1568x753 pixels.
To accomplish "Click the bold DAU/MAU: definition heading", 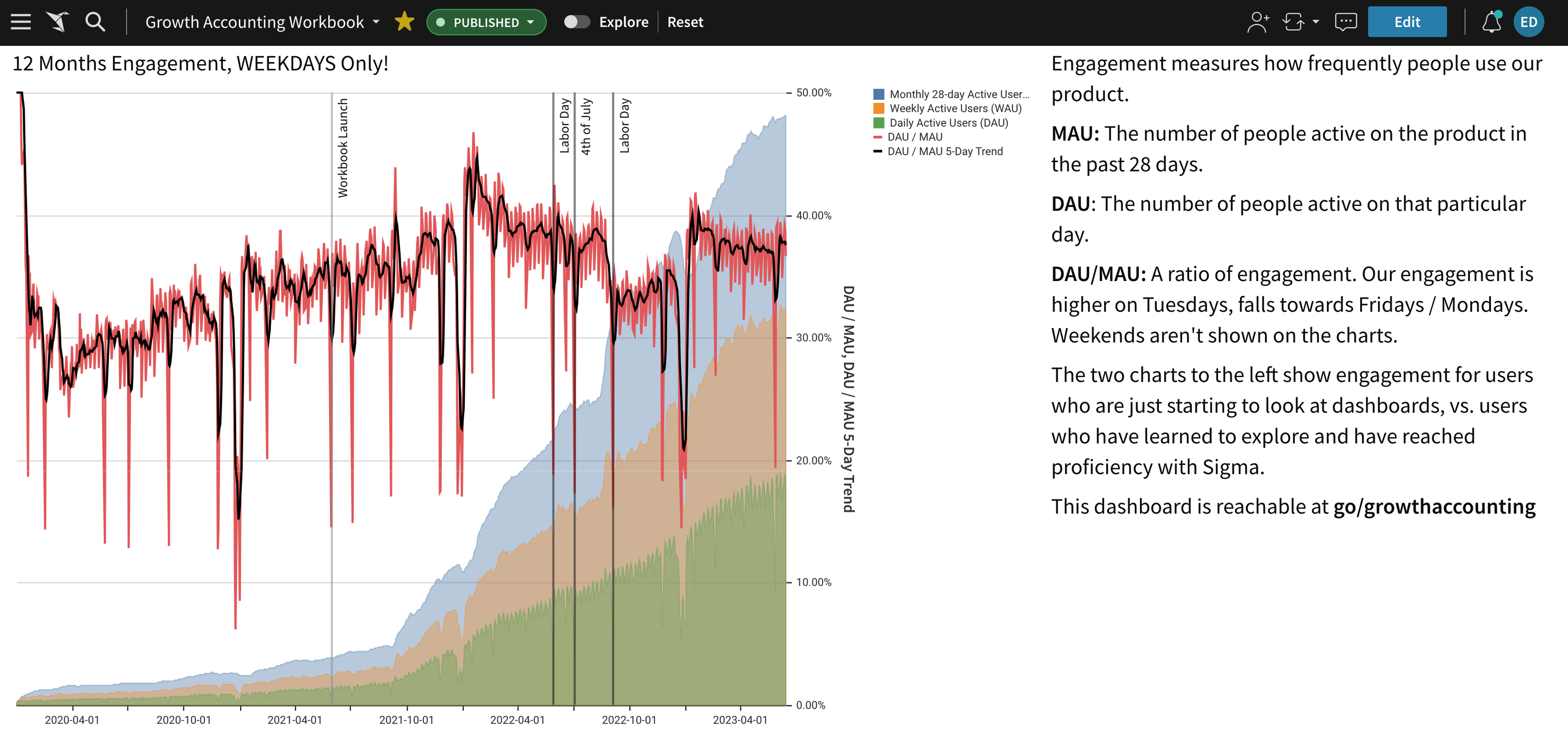I will click(1099, 274).
